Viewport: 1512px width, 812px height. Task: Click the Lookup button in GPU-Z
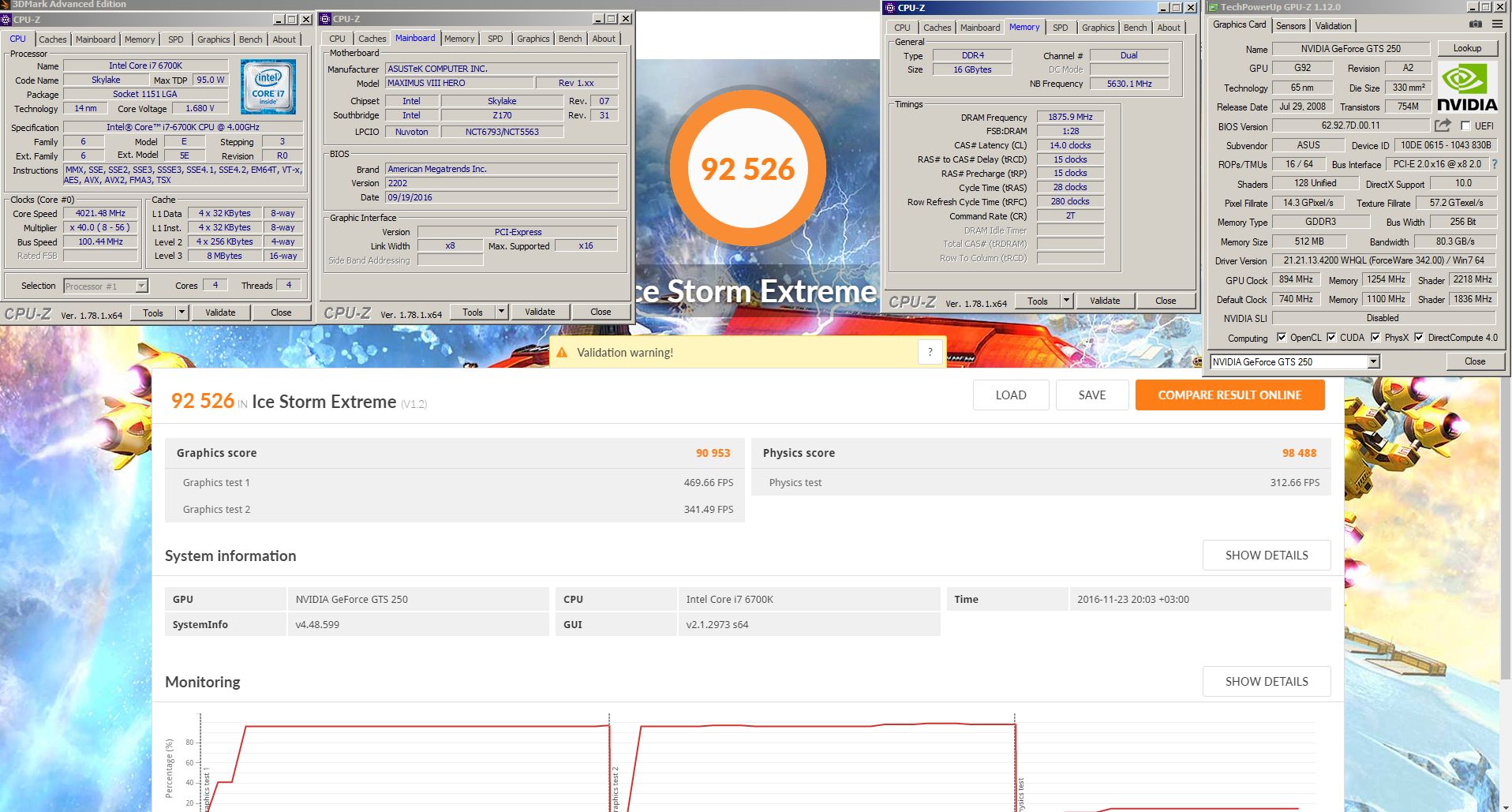1467,48
